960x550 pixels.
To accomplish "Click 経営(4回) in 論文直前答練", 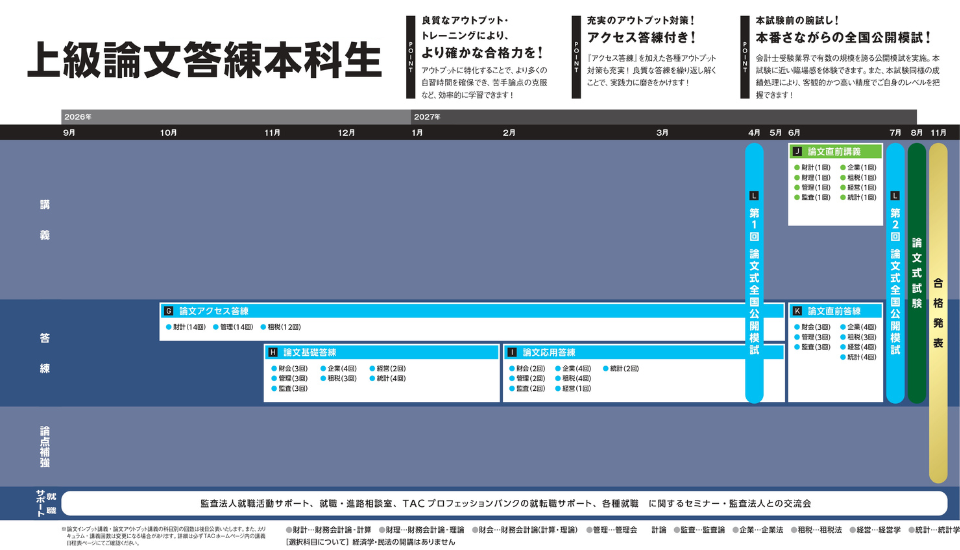I will coord(858,347).
